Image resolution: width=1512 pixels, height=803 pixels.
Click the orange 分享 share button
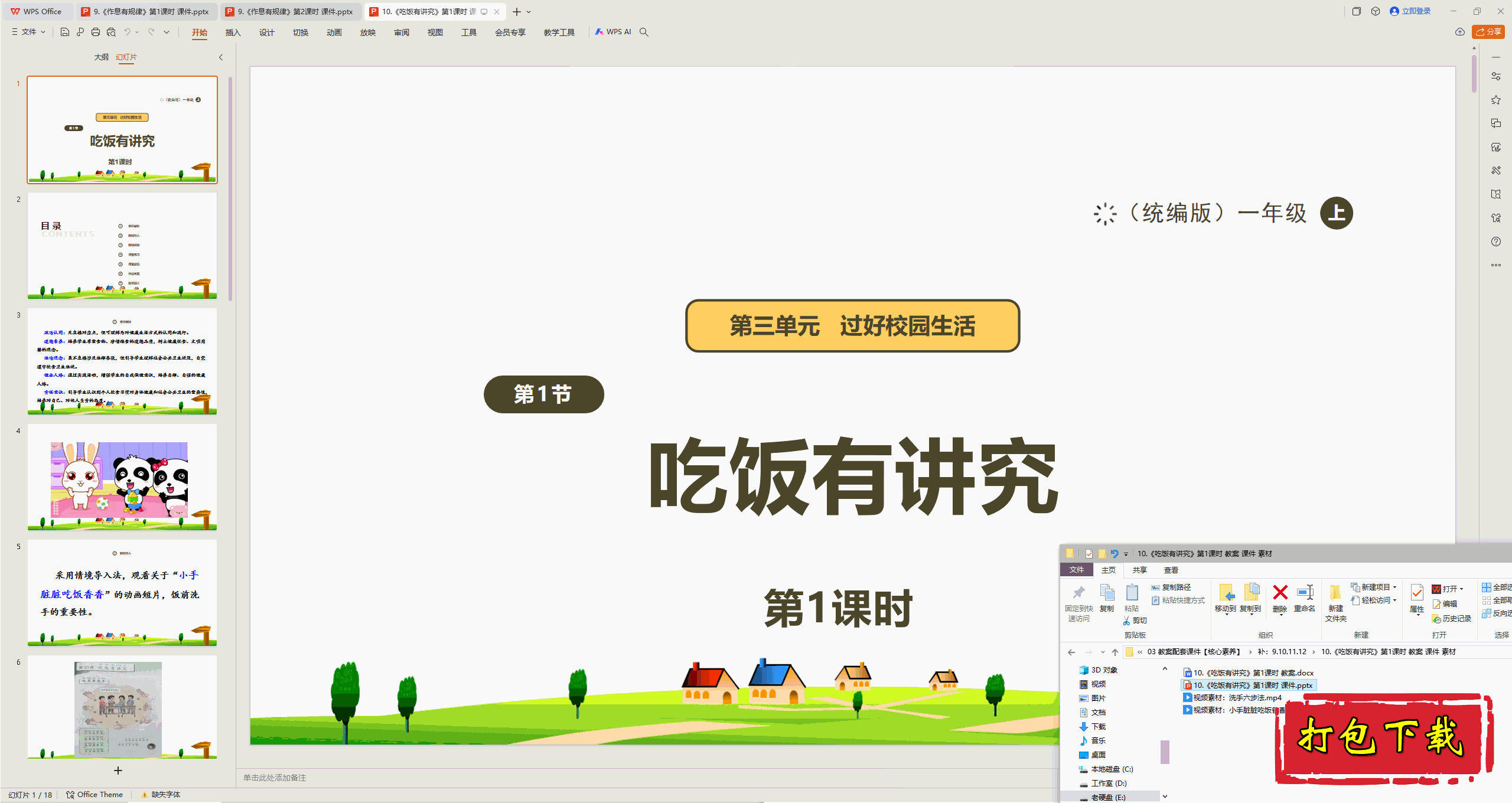(1488, 32)
